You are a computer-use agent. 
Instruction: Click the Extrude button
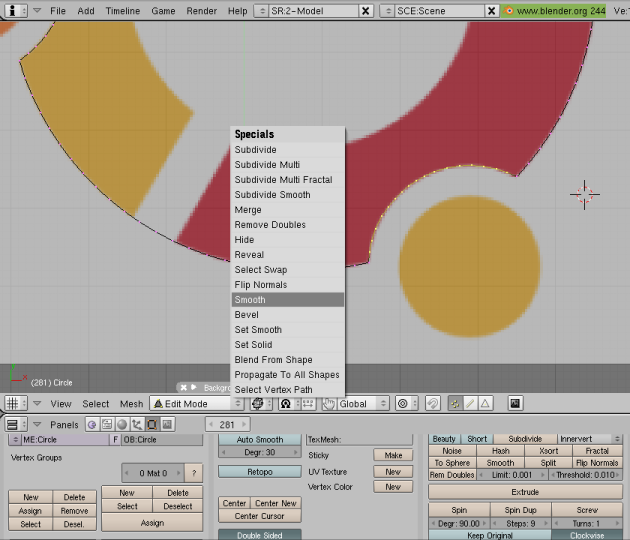click(526, 492)
